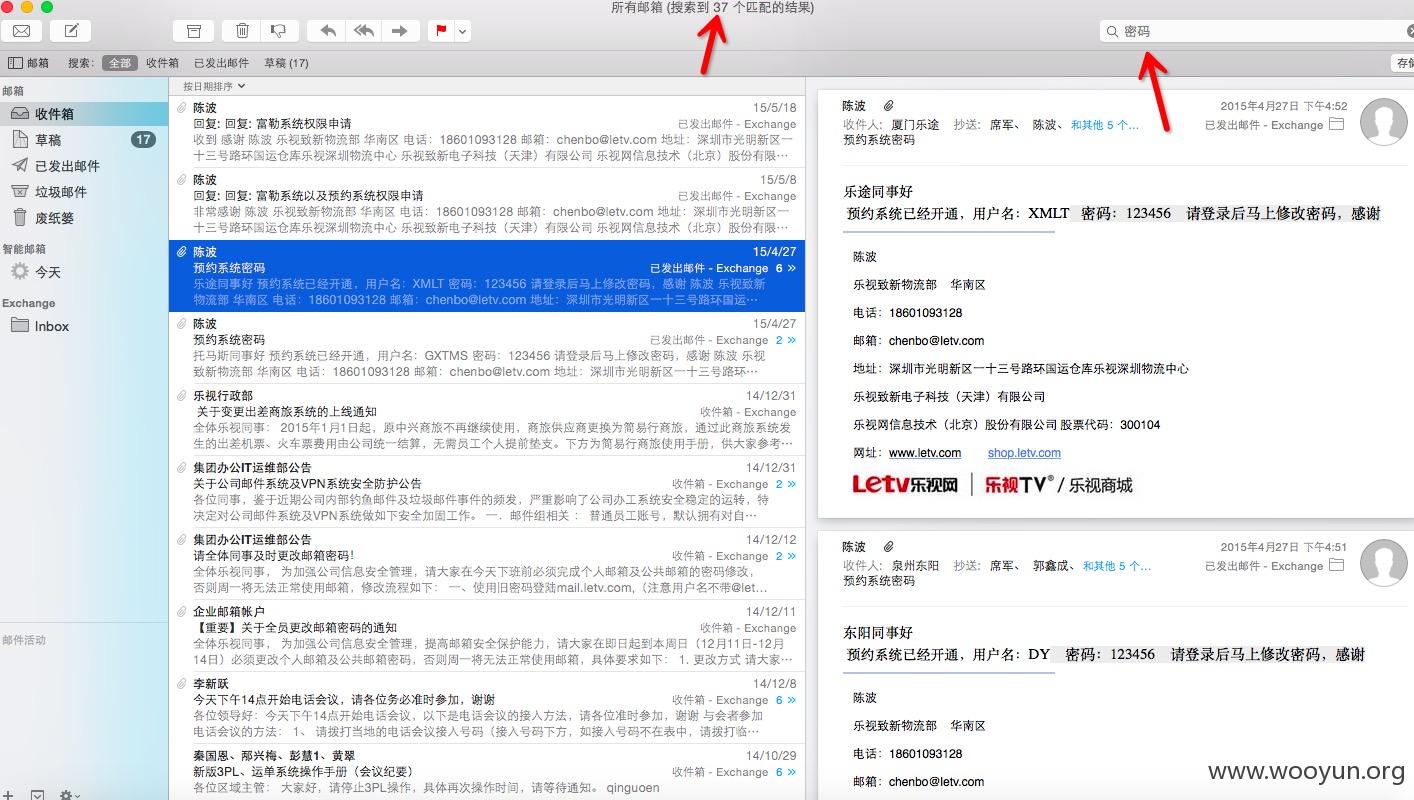Click sender avatar of the 厦门乐途 email
The image size is (1414, 800).
pos(1385,122)
